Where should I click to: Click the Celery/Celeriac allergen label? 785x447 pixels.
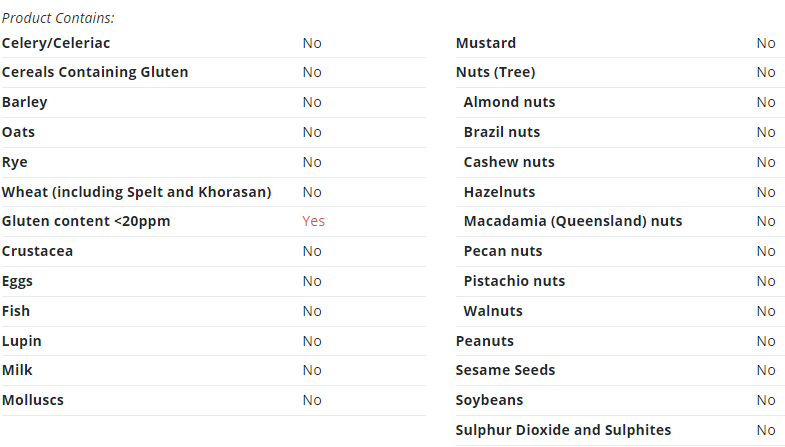pyautogui.click(x=56, y=44)
